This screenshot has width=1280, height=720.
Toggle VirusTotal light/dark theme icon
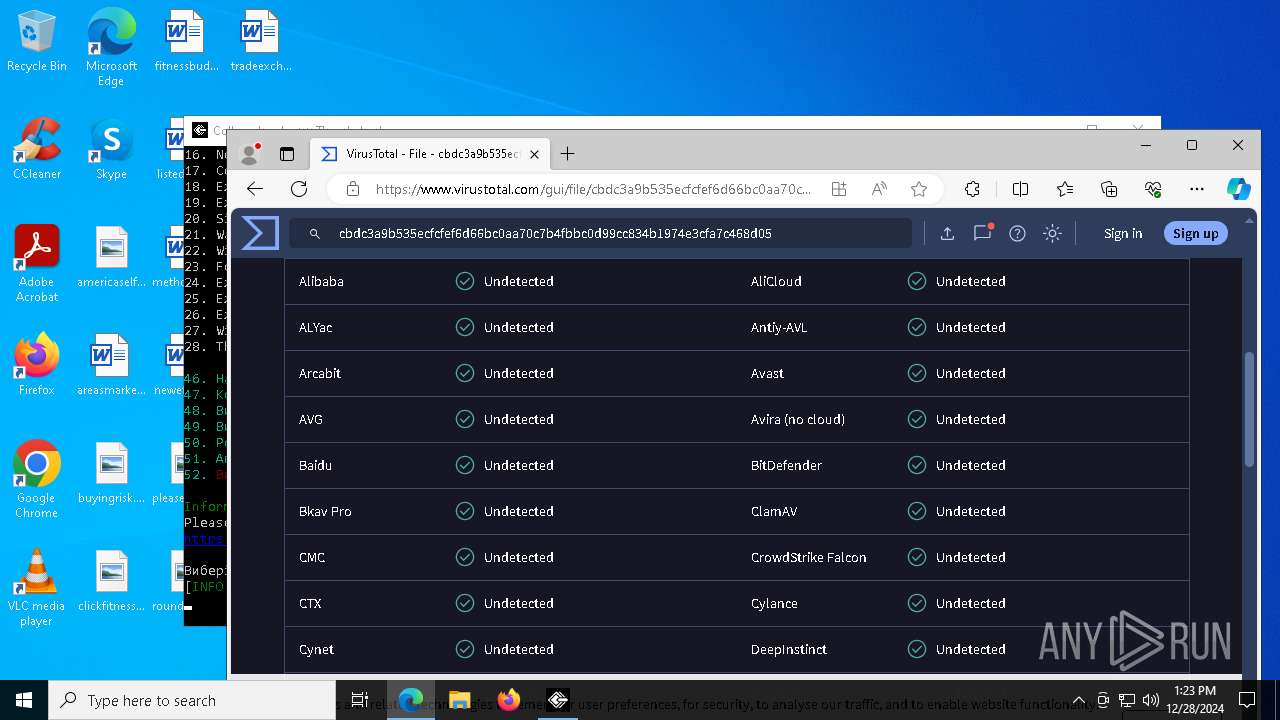point(1052,233)
